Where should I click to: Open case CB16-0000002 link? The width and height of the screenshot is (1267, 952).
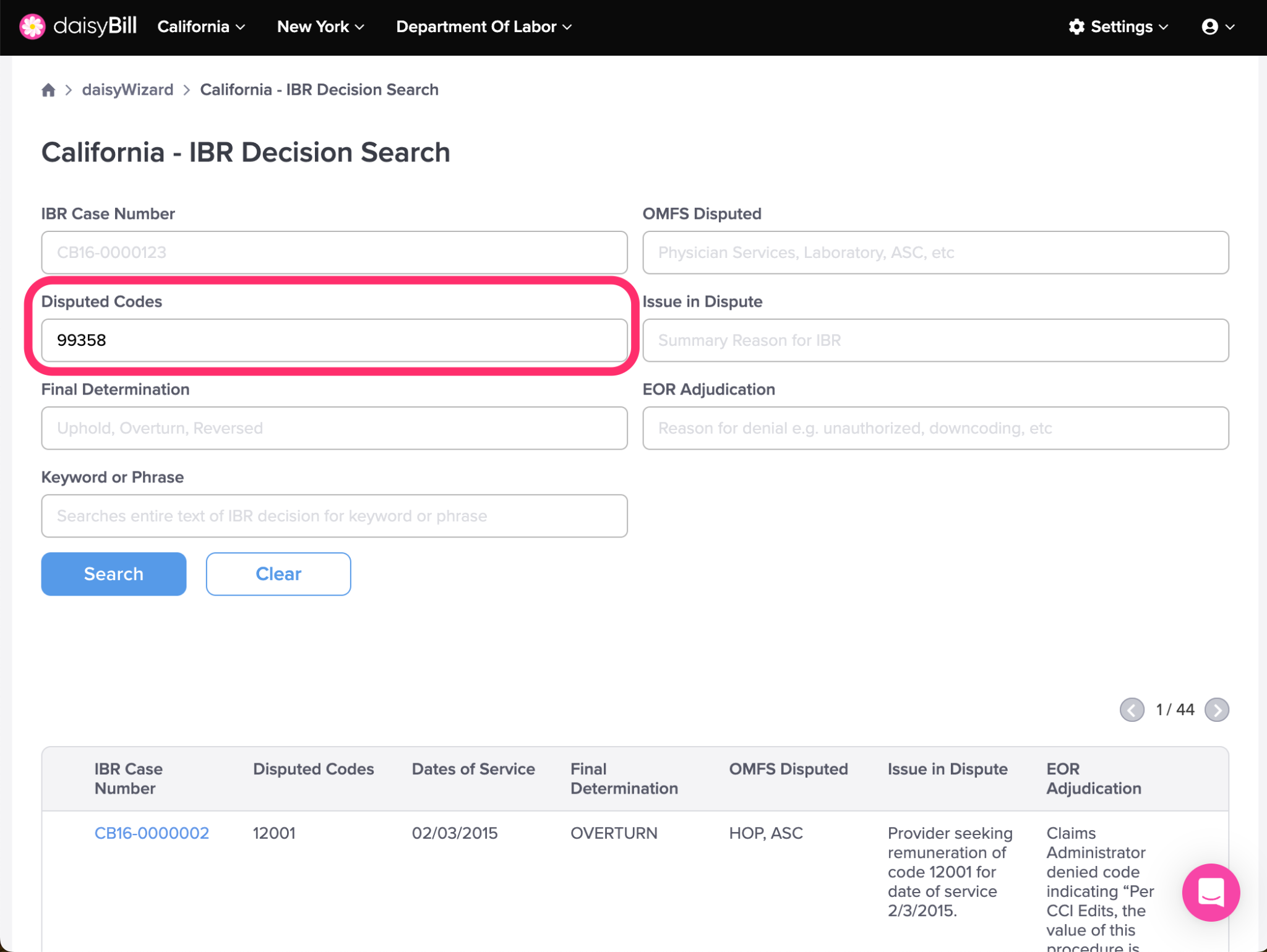pos(152,833)
